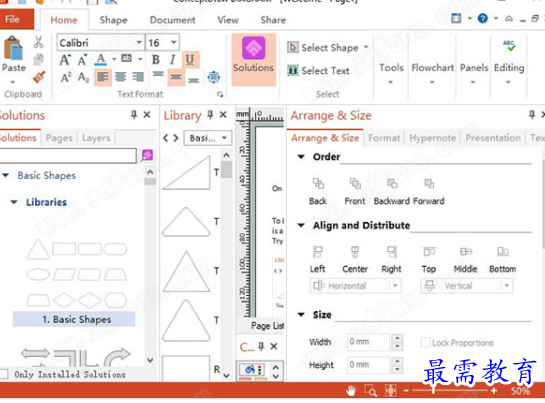Enable Lock Proportions checkbox
This screenshot has height=403, width=545.
425,342
